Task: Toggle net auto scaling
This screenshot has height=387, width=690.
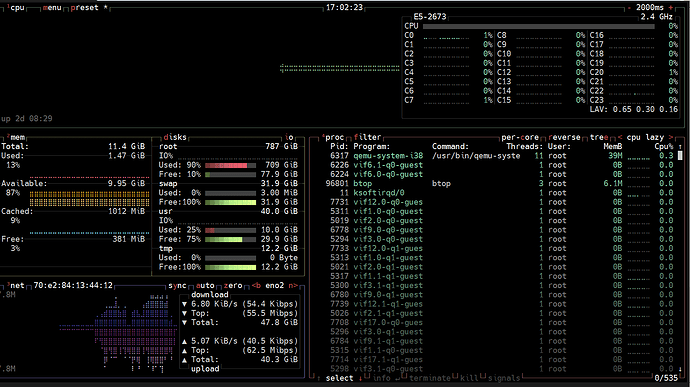Action: [205, 285]
